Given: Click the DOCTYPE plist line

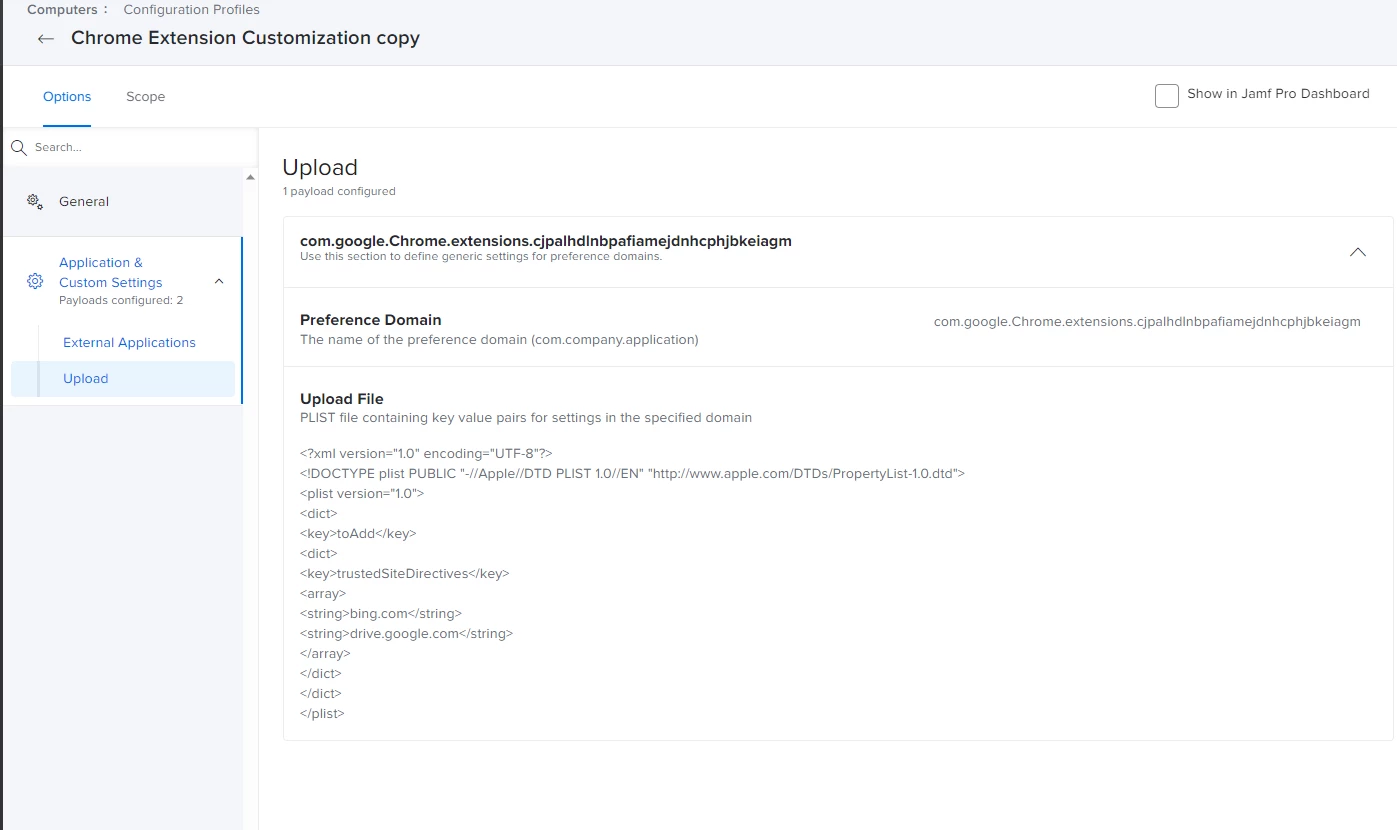Looking at the screenshot, I should click(632, 473).
